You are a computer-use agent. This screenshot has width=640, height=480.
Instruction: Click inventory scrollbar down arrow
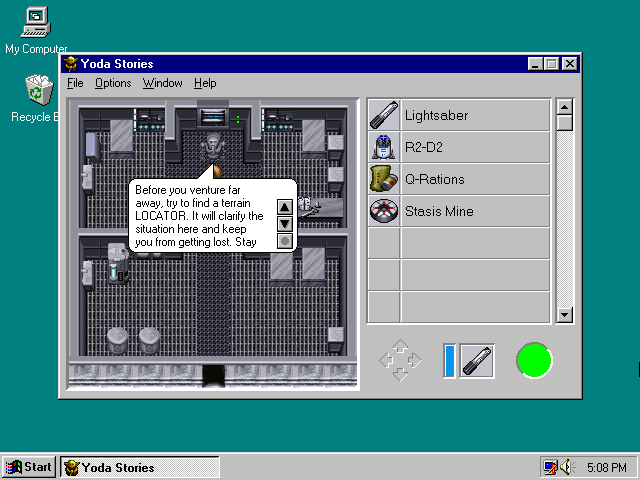pos(564,315)
